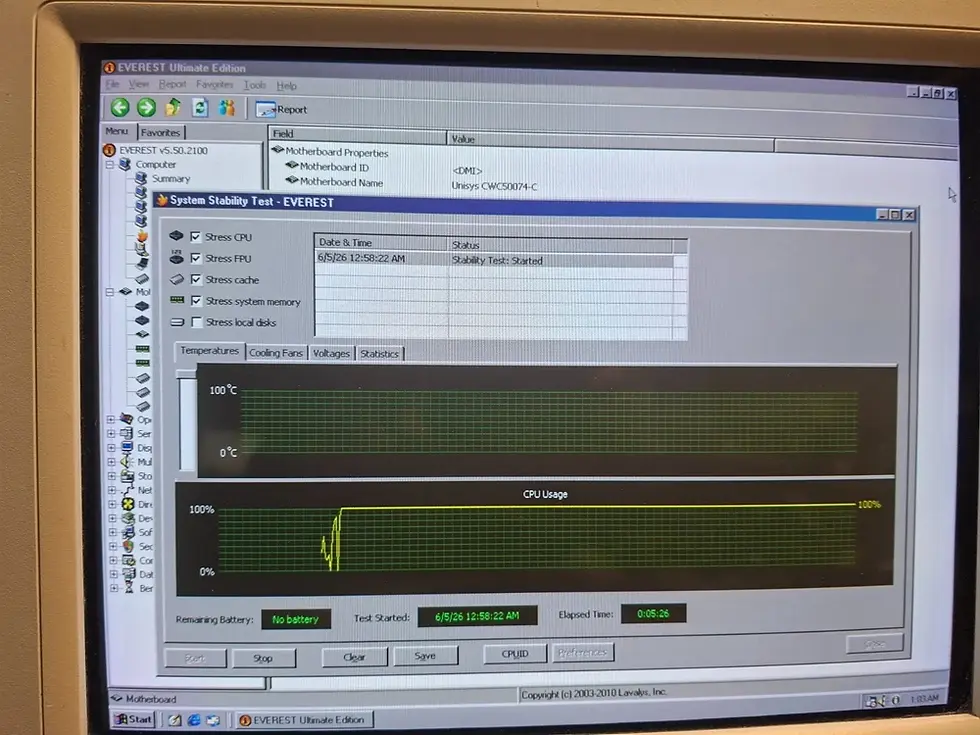Select the Computer tree node icon
The image size is (980, 735).
(125, 164)
